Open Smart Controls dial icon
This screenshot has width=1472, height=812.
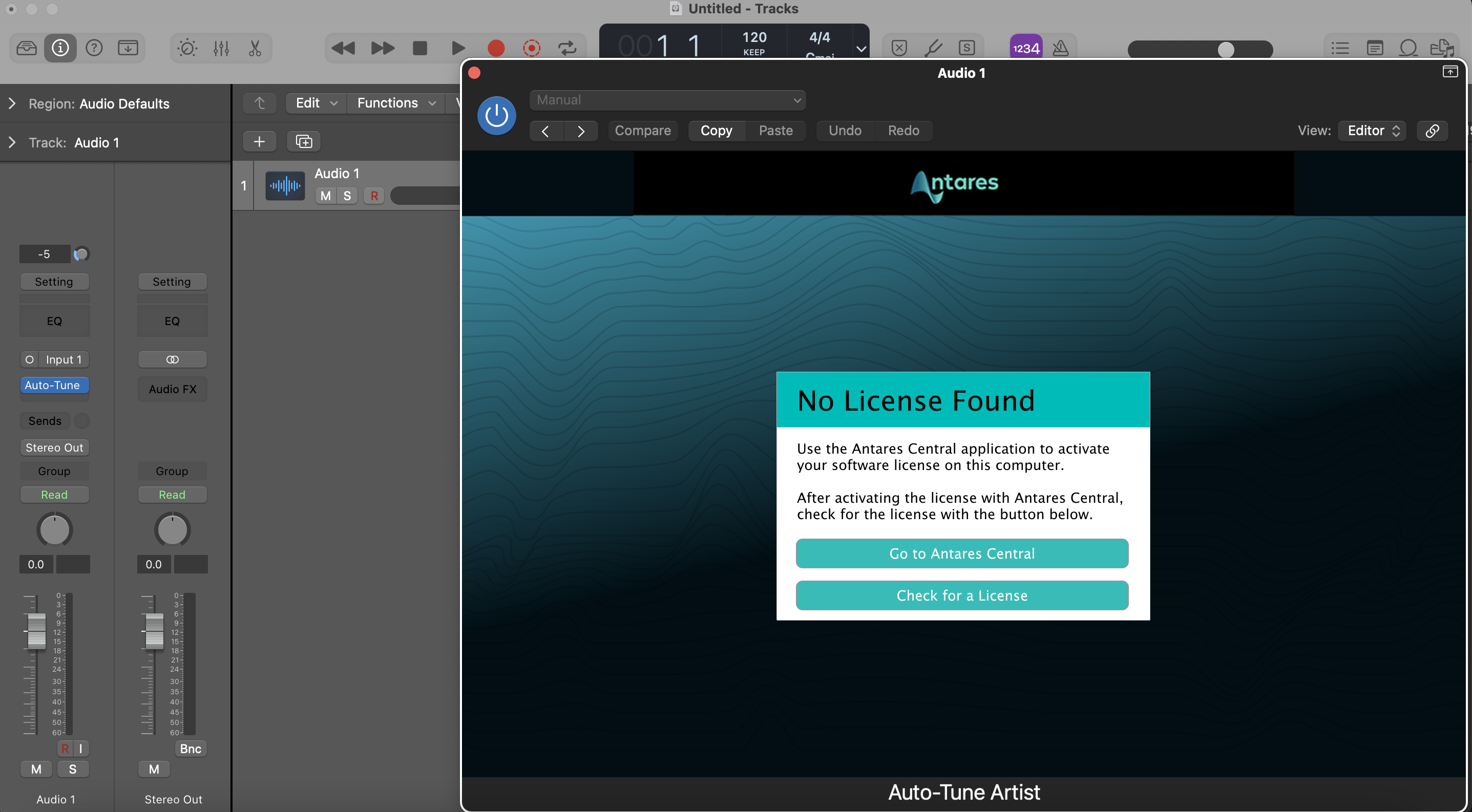tap(187, 48)
